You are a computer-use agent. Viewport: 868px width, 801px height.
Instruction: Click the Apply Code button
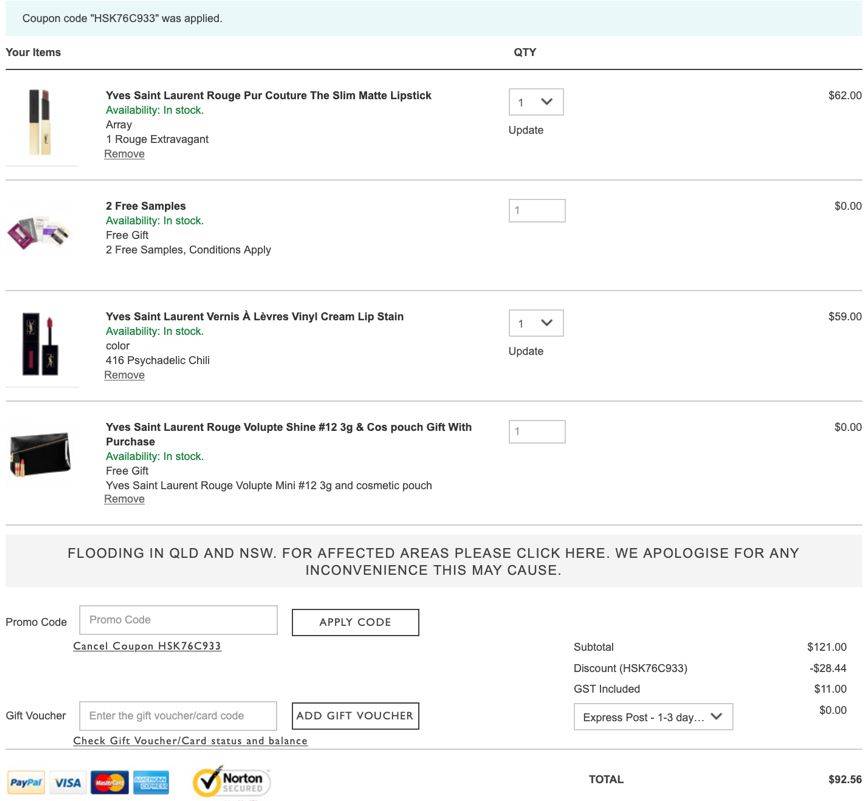355,622
